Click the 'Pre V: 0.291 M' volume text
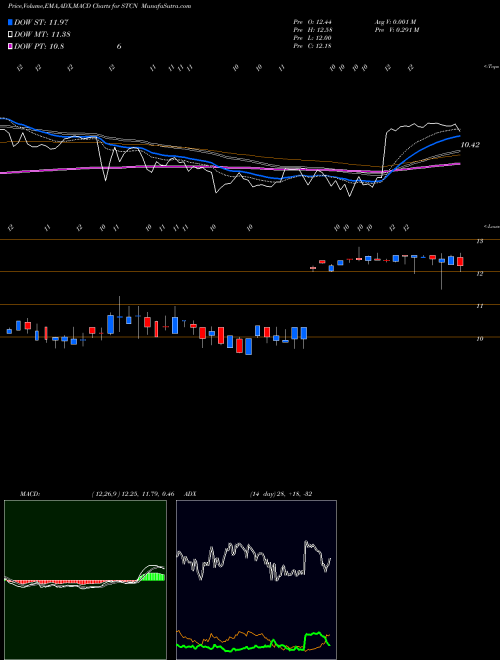Viewport: 500px width, 660px height. [396, 30]
